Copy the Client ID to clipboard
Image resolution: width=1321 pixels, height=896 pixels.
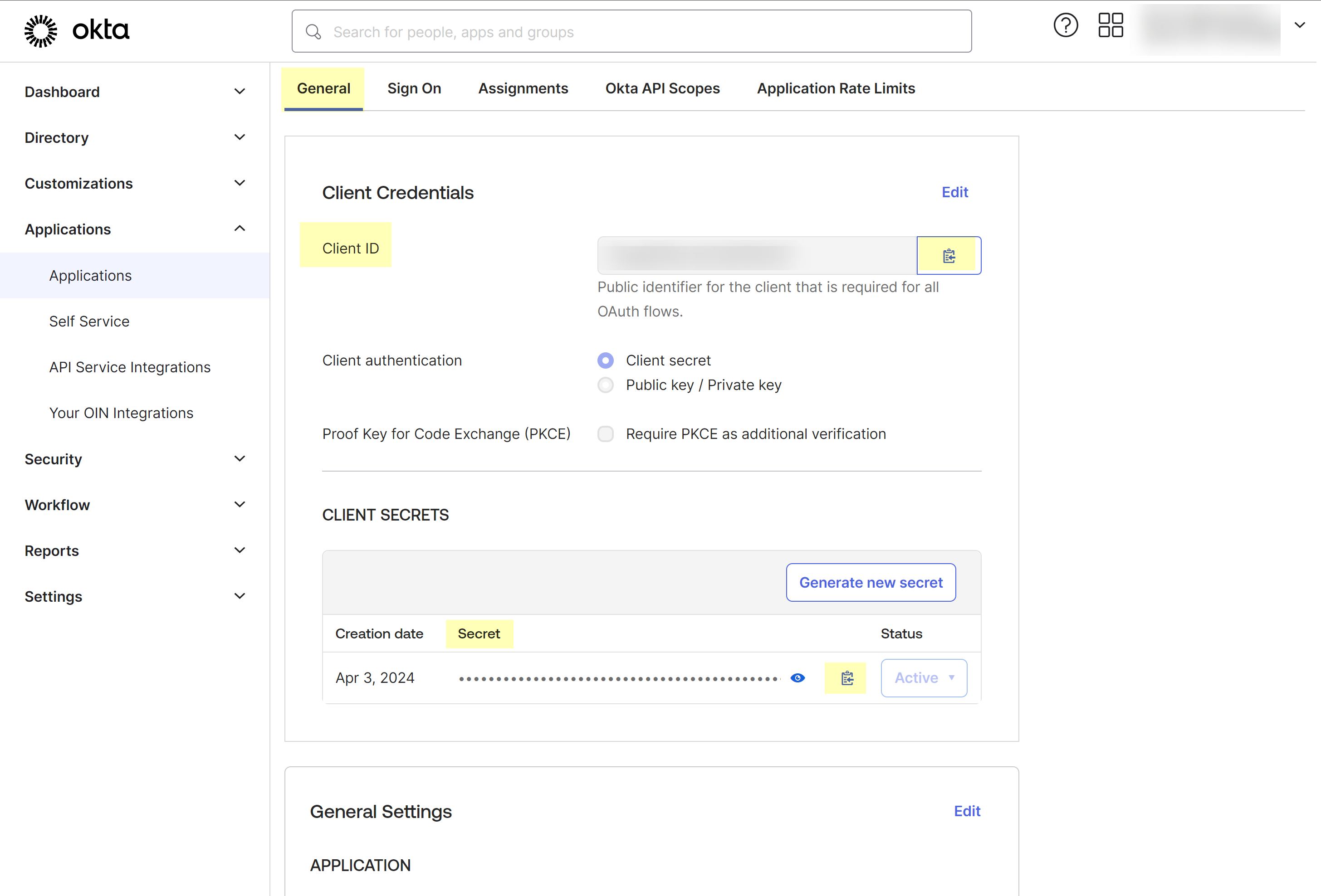coord(949,256)
